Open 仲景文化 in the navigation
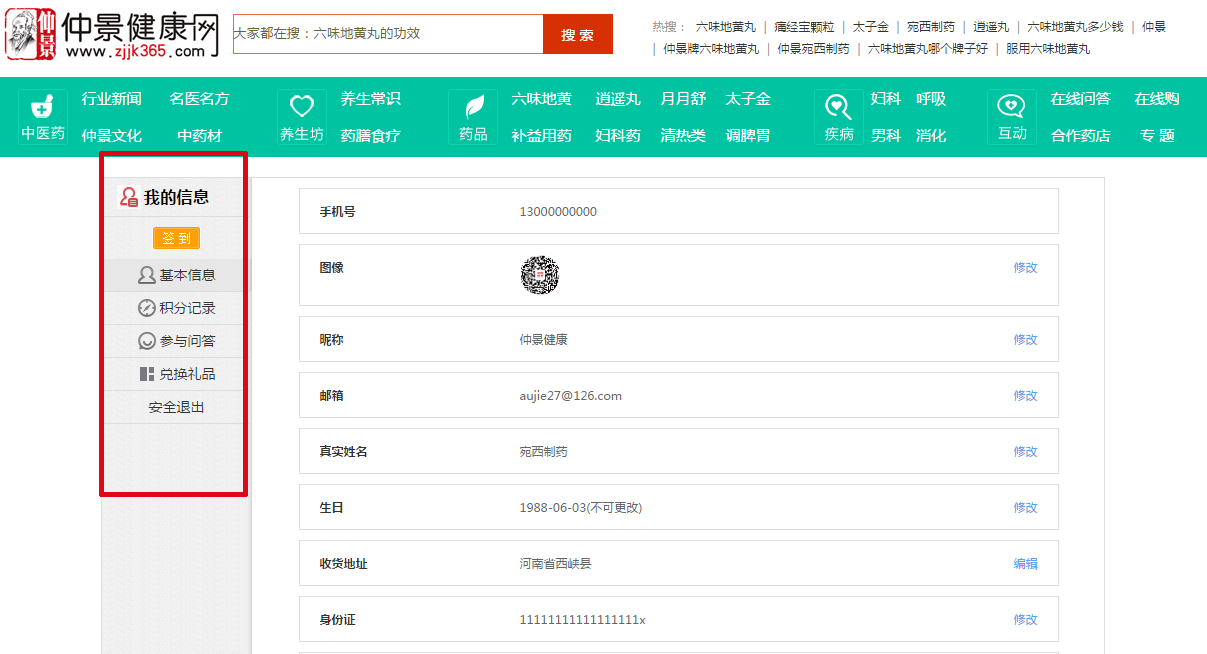 pyautogui.click(x=112, y=135)
